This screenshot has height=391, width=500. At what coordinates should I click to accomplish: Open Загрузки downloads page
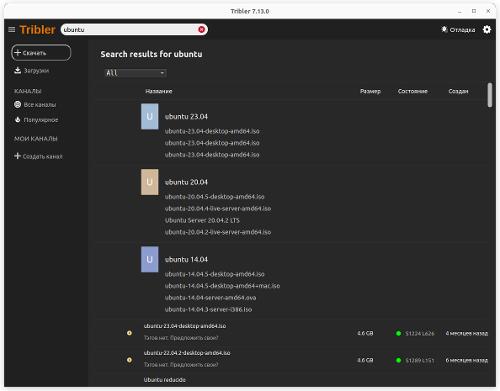[32, 71]
